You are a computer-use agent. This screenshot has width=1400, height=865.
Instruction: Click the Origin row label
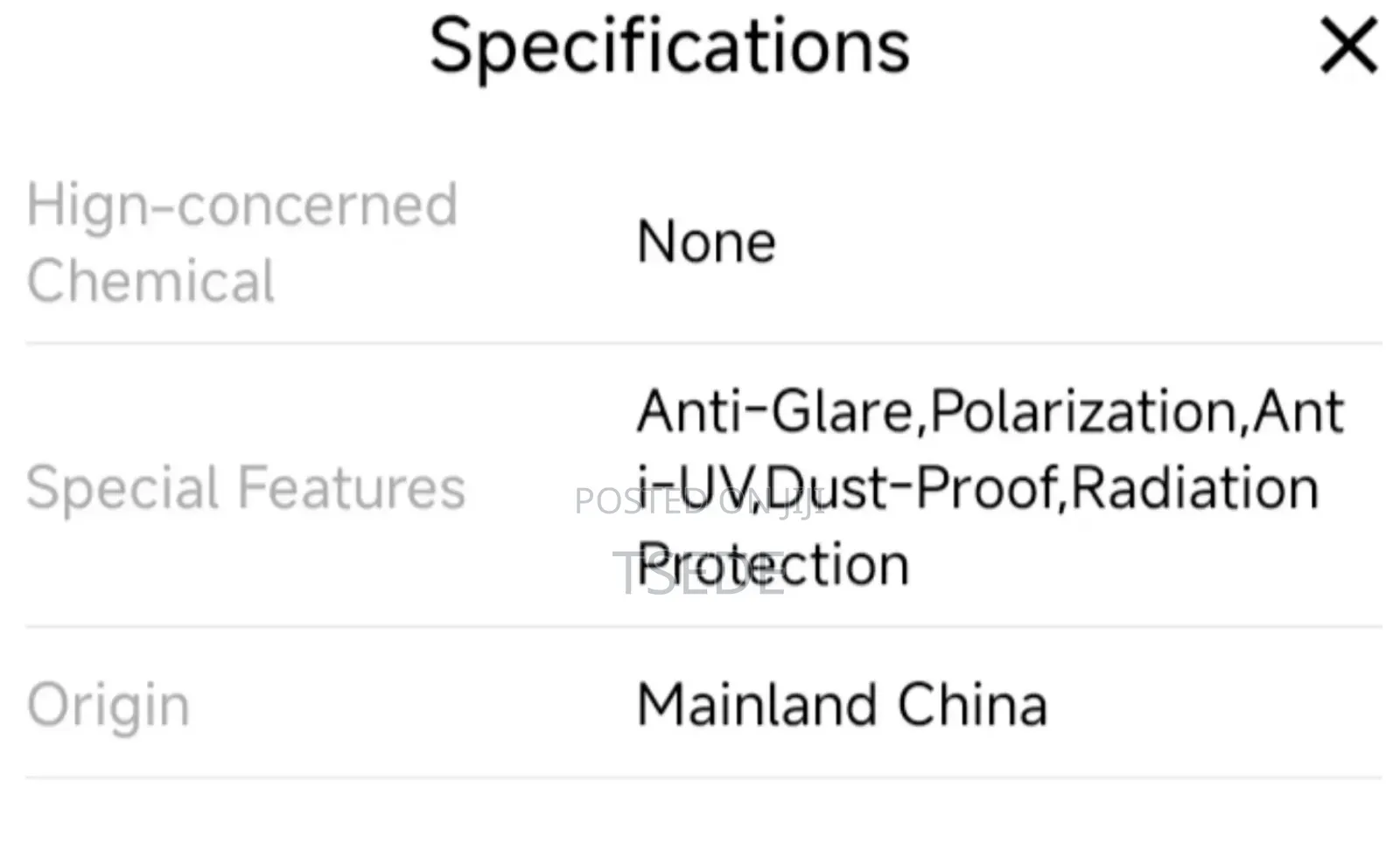coord(108,706)
